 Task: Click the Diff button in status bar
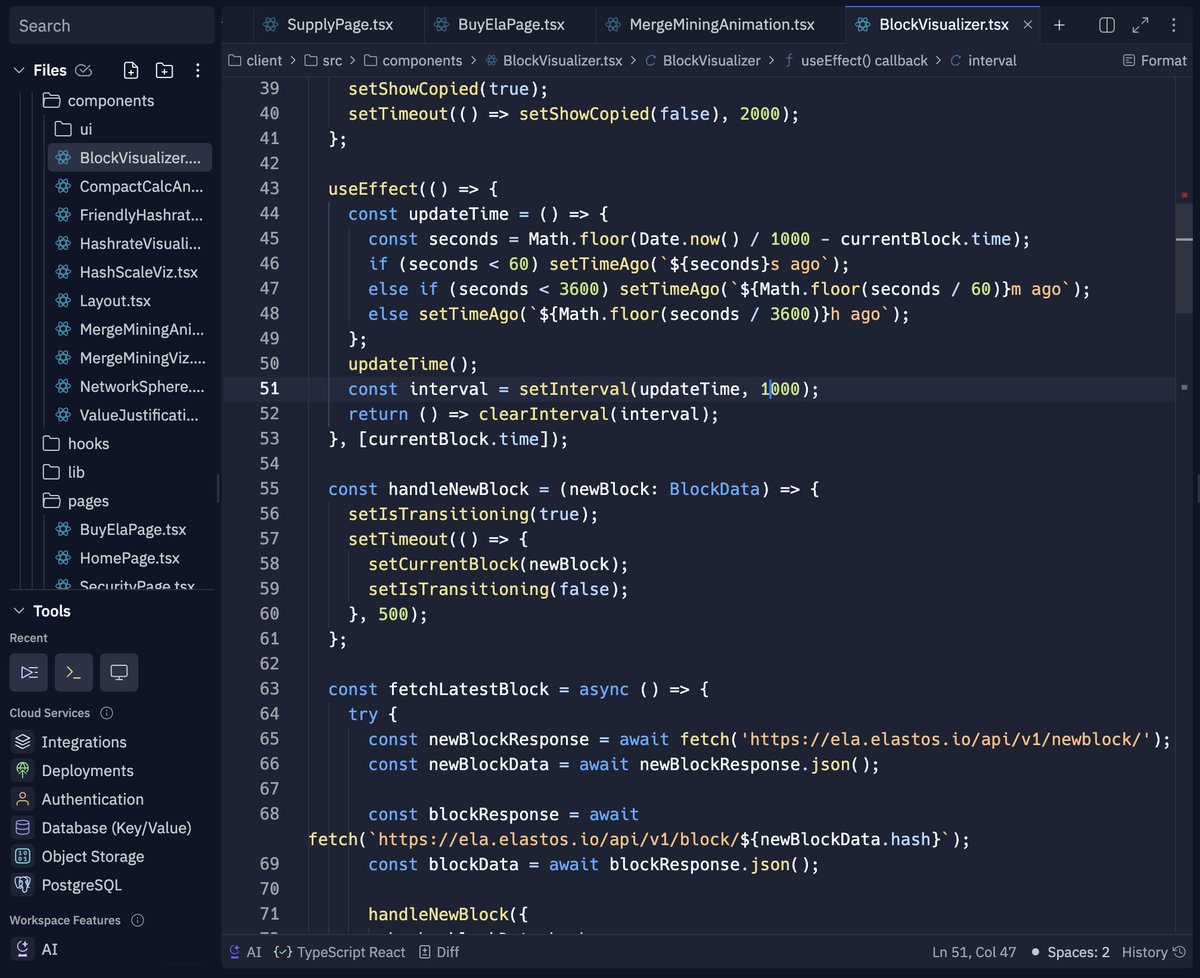click(x=439, y=952)
